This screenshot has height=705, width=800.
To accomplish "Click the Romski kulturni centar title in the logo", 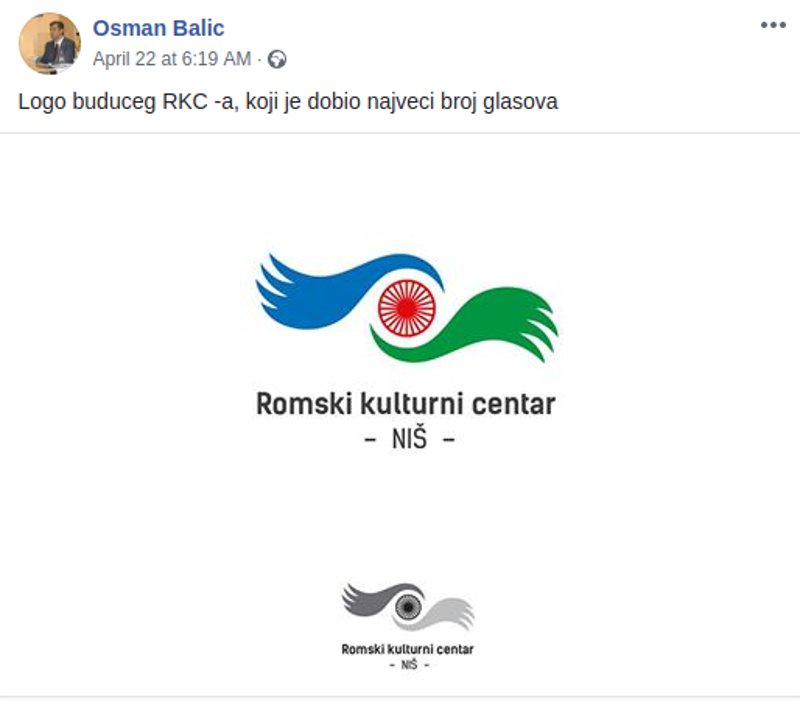I will coord(406,405).
